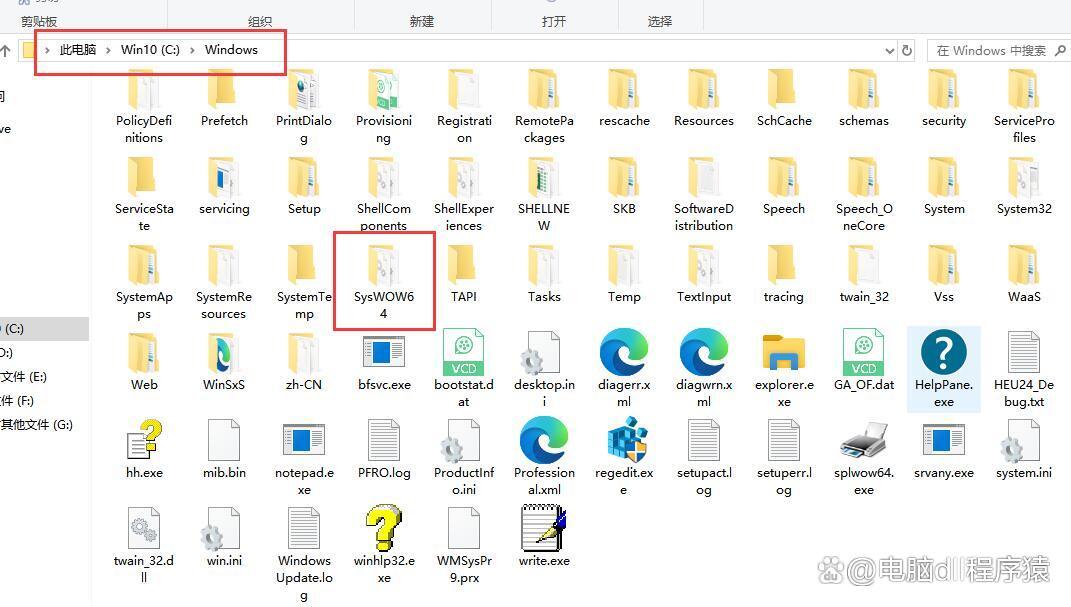Screen dimensions: 1071x607
Task: Expand the chevron after 此电脑 breadcrumb
Action: coord(108,50)
